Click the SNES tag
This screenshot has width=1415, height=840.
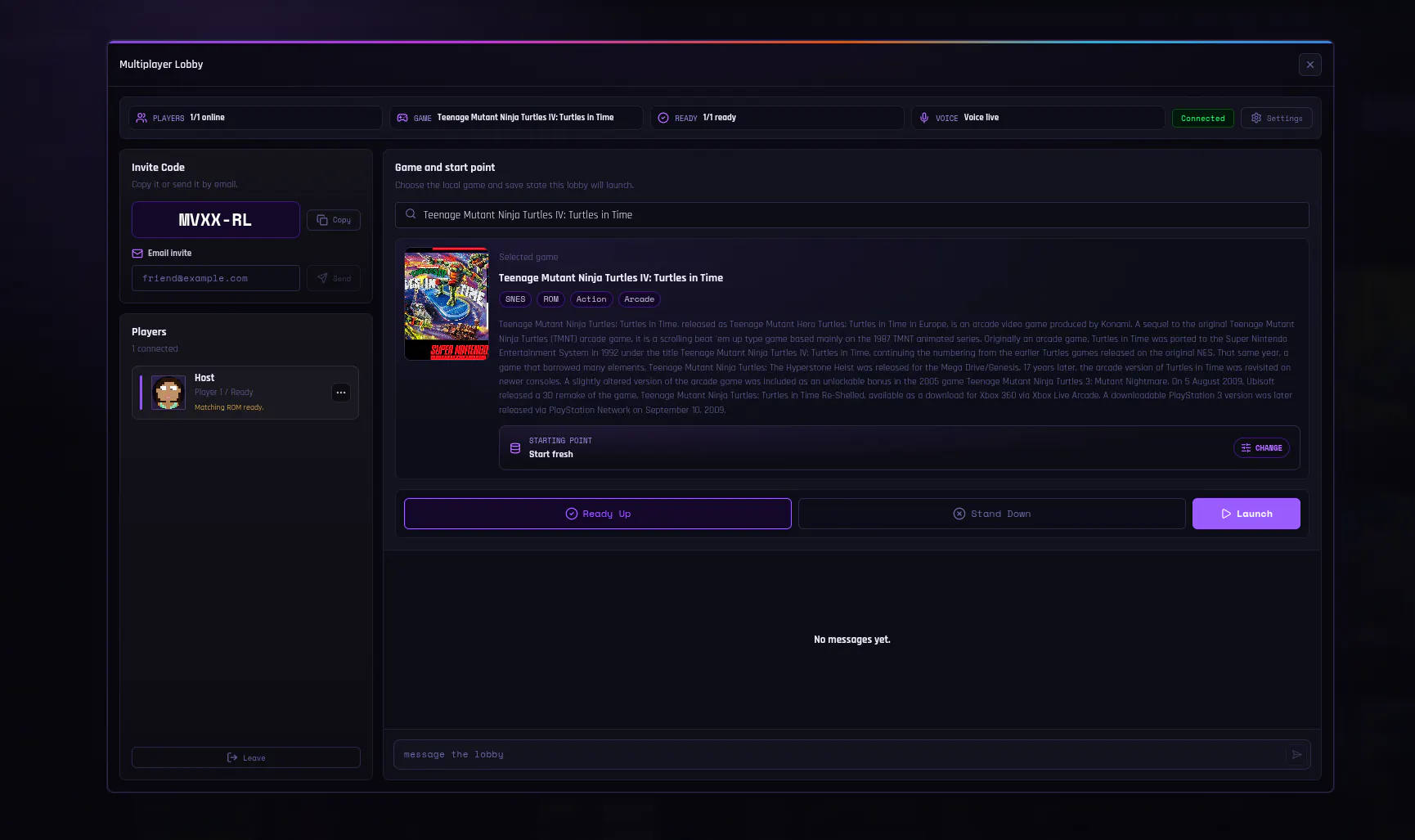pyautogui.click(x=515, y=299)
